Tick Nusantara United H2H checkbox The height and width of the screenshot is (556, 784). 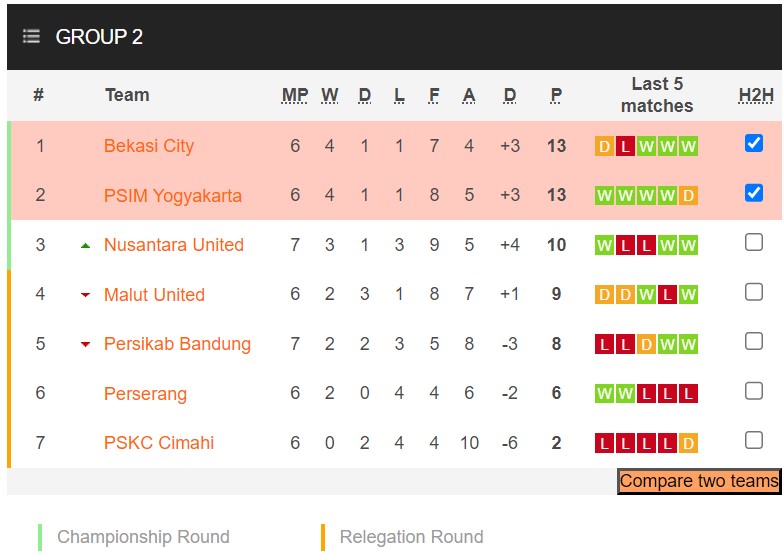click(x=754, y=242)
